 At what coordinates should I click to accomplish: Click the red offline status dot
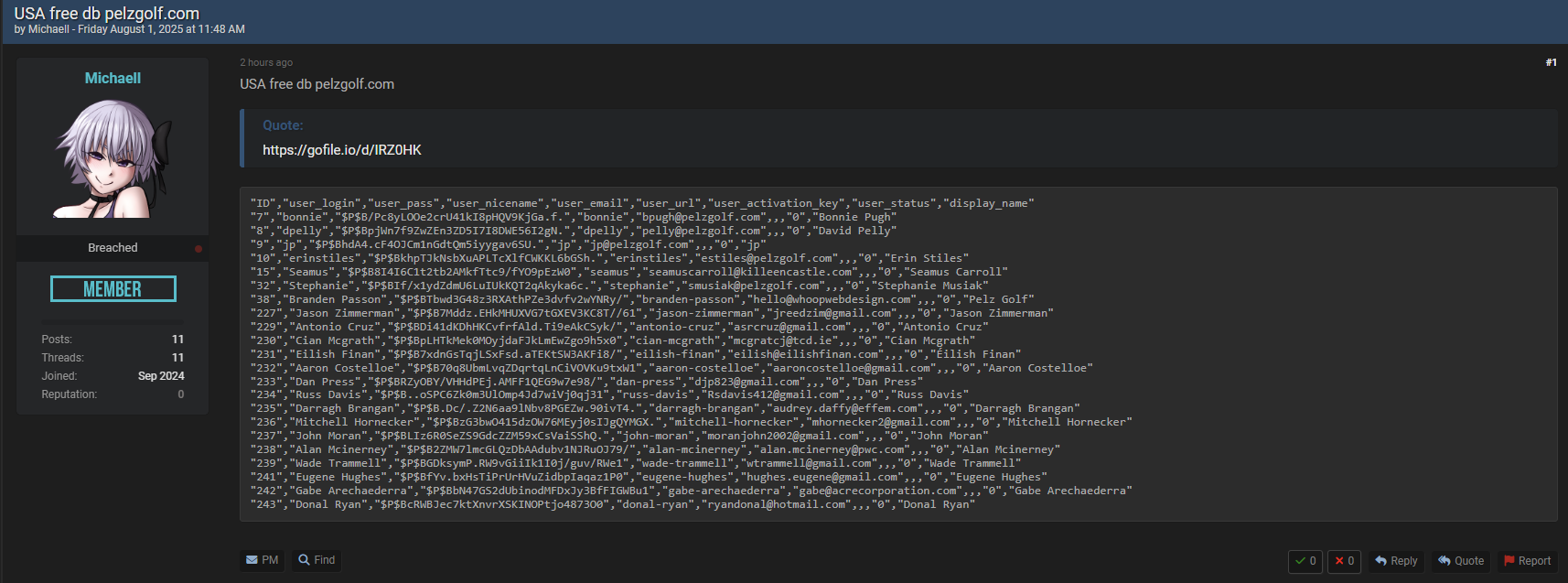click(199, 249)
